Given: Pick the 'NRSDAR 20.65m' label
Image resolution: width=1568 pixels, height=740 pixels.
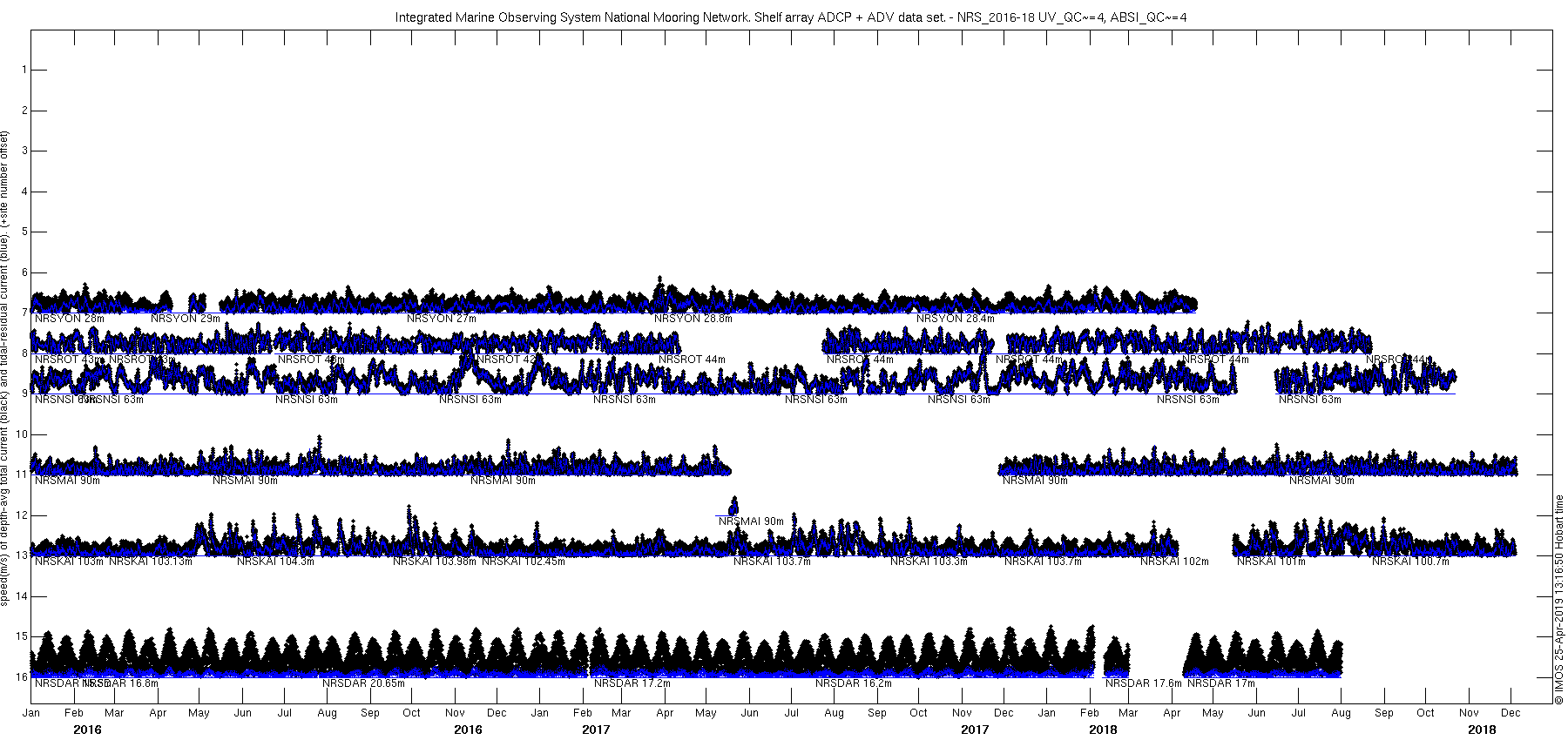Looking at the screenshot, I should [364, 683].
